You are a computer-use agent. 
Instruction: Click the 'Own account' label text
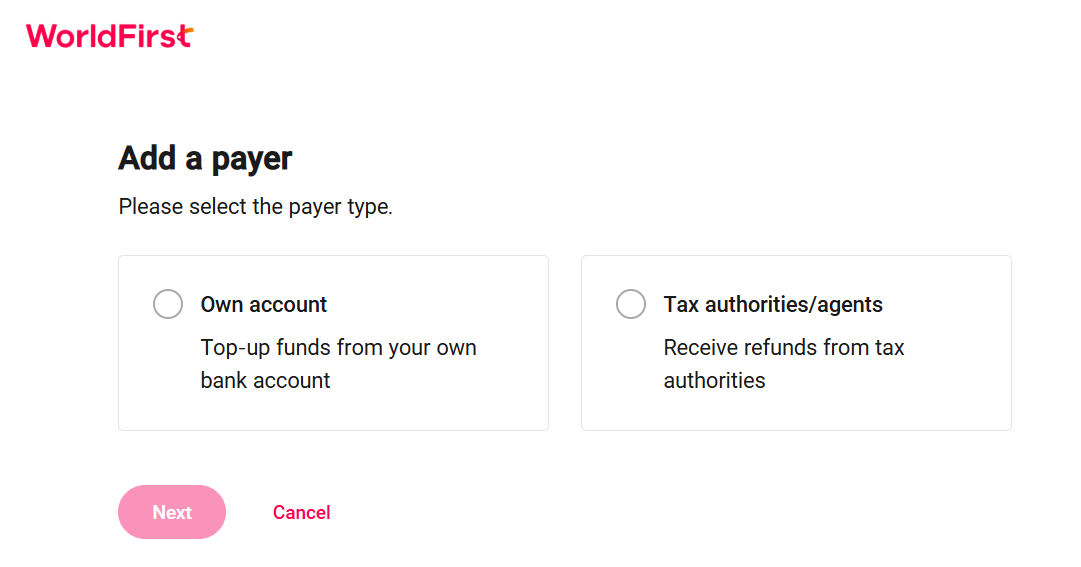[263, 304]
